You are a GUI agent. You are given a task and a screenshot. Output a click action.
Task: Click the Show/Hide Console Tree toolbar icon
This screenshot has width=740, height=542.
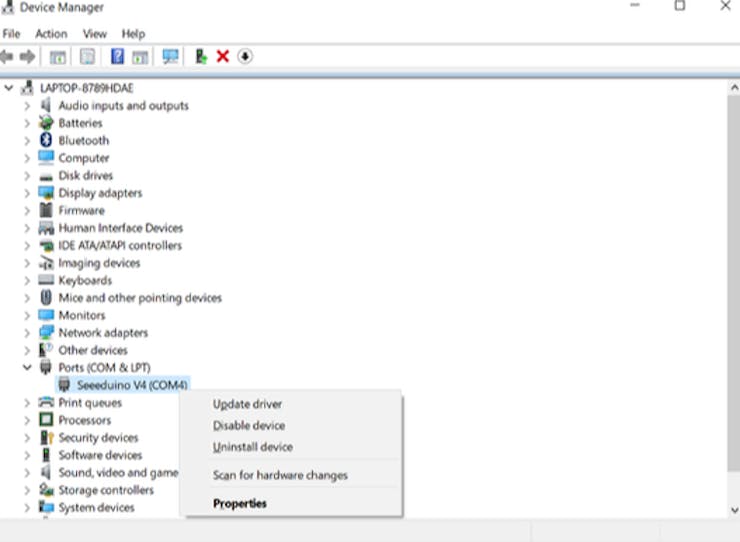coord(58,57)
